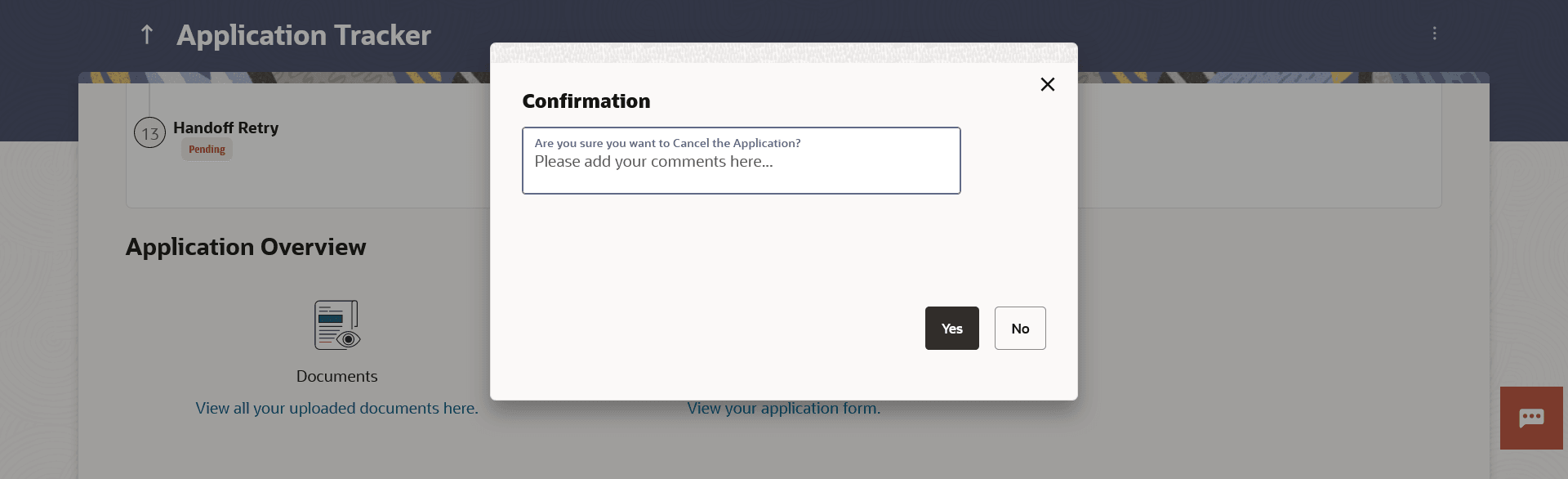Click the textured strip atop the dialog
The width and height of the screenshot is (1568, 479).
(x=783, y=53)
